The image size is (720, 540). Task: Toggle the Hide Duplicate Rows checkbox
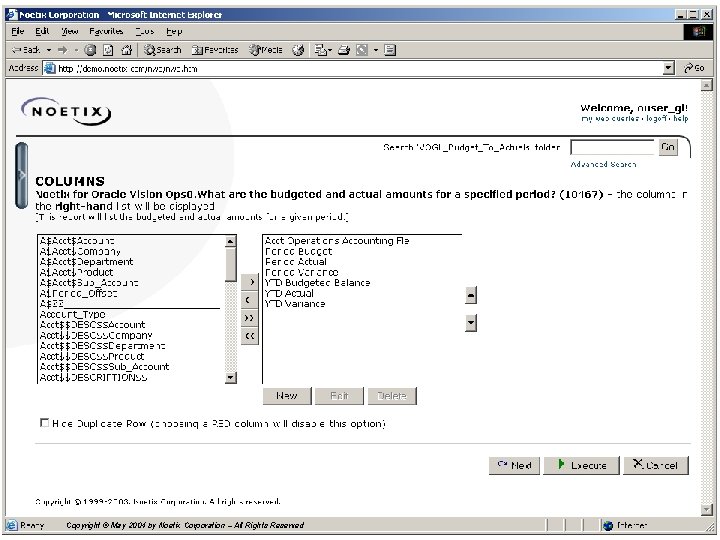point(44,422)
